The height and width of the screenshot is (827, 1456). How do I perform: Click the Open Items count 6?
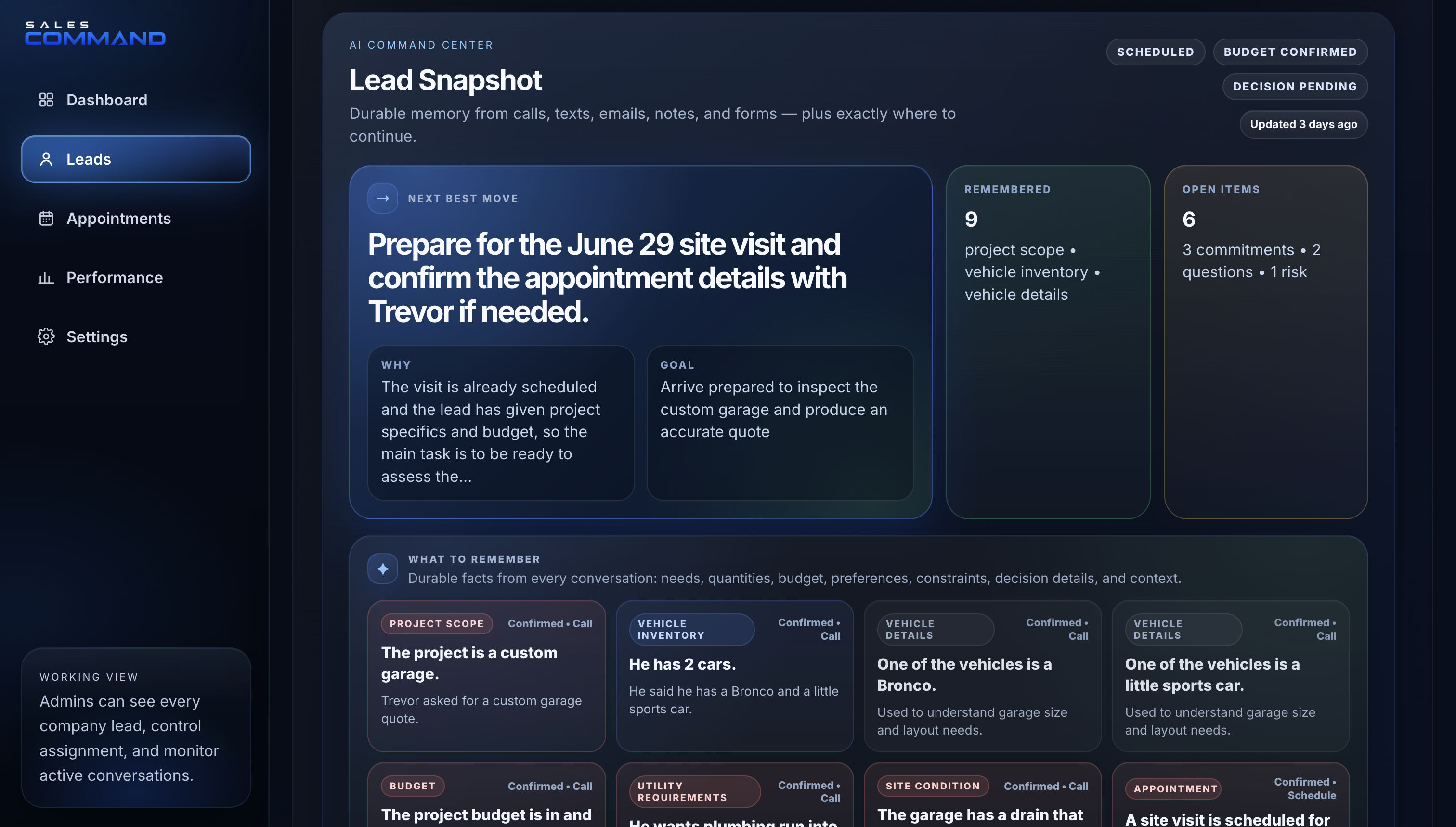(x=1188, y=219)
